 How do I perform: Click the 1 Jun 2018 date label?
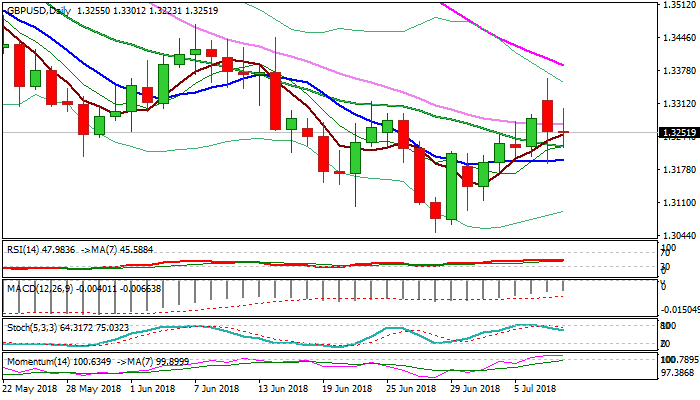(153, 389)
